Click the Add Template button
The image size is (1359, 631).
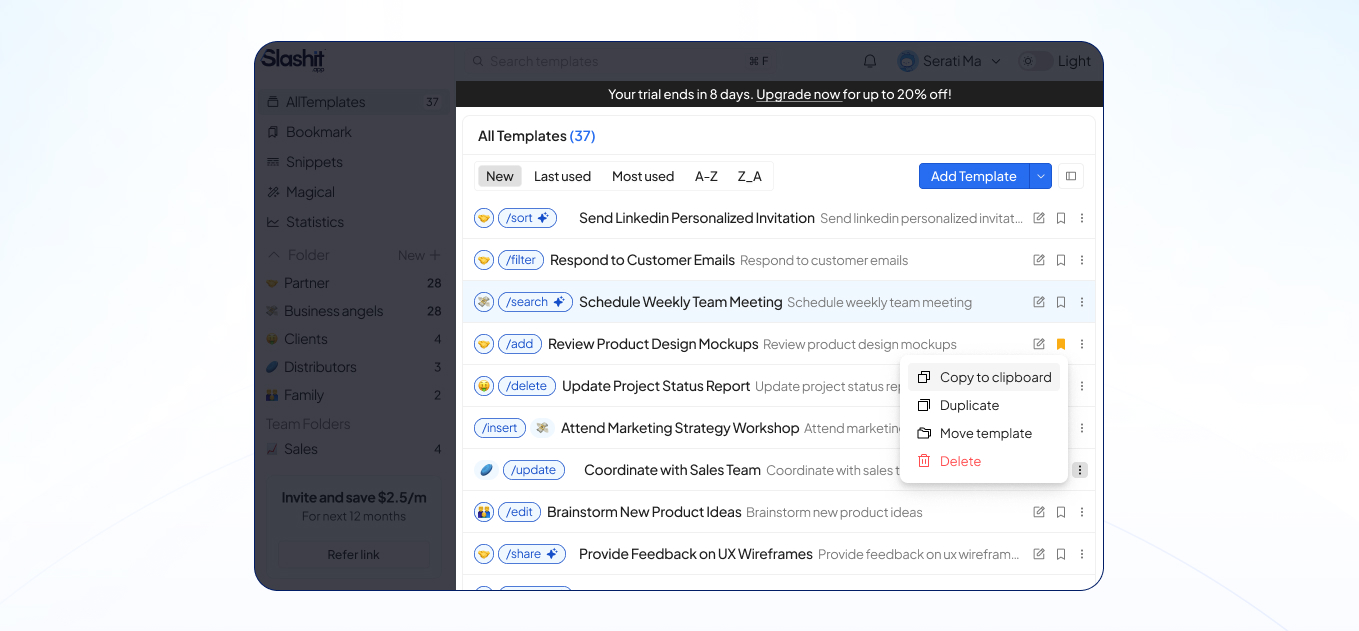(x=973, y=176)
